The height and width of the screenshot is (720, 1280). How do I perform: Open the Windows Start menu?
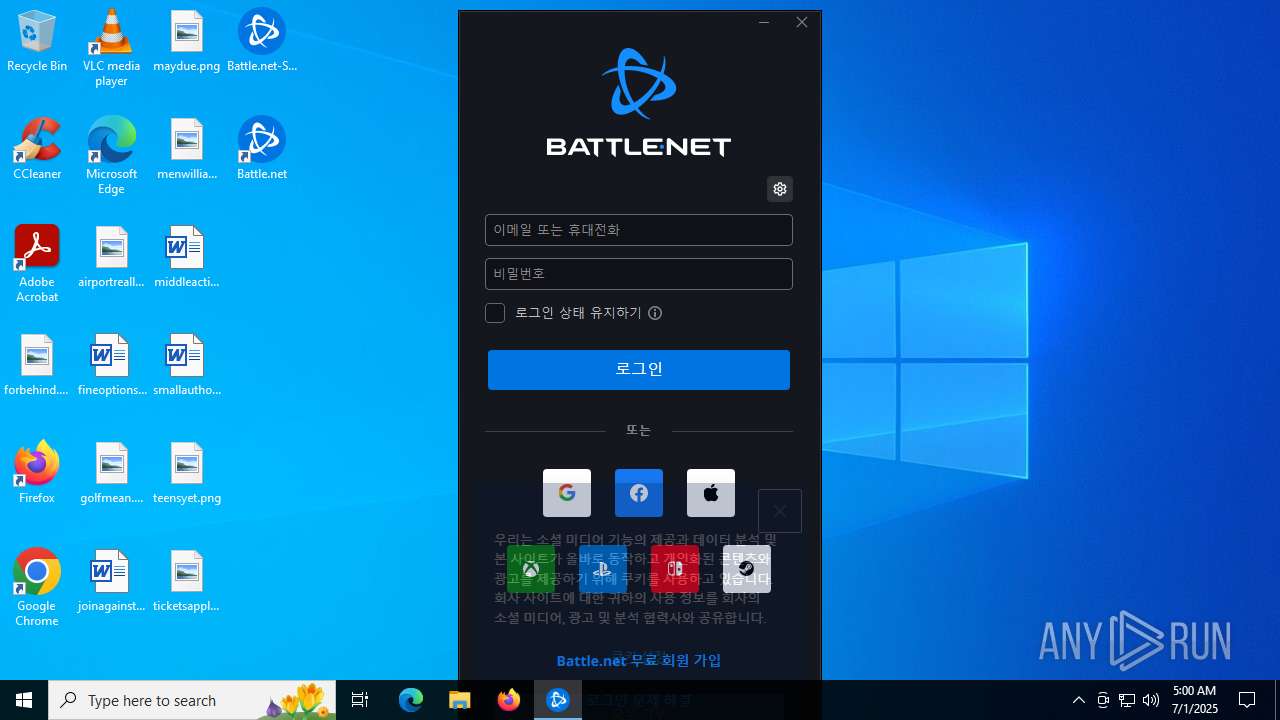click(24, 700)
